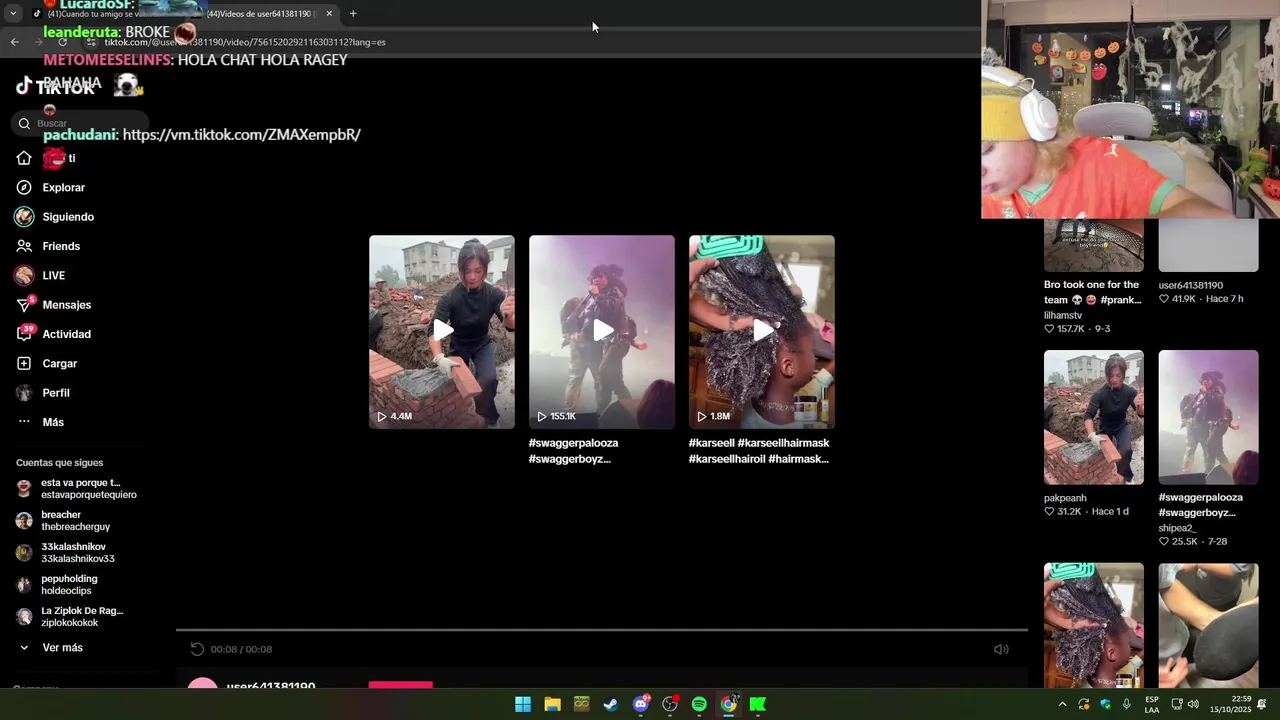This screenshot has width=1280, height=720.
Task: Play the 4.4M-view bricklaying video
Action: coord(442,331)
